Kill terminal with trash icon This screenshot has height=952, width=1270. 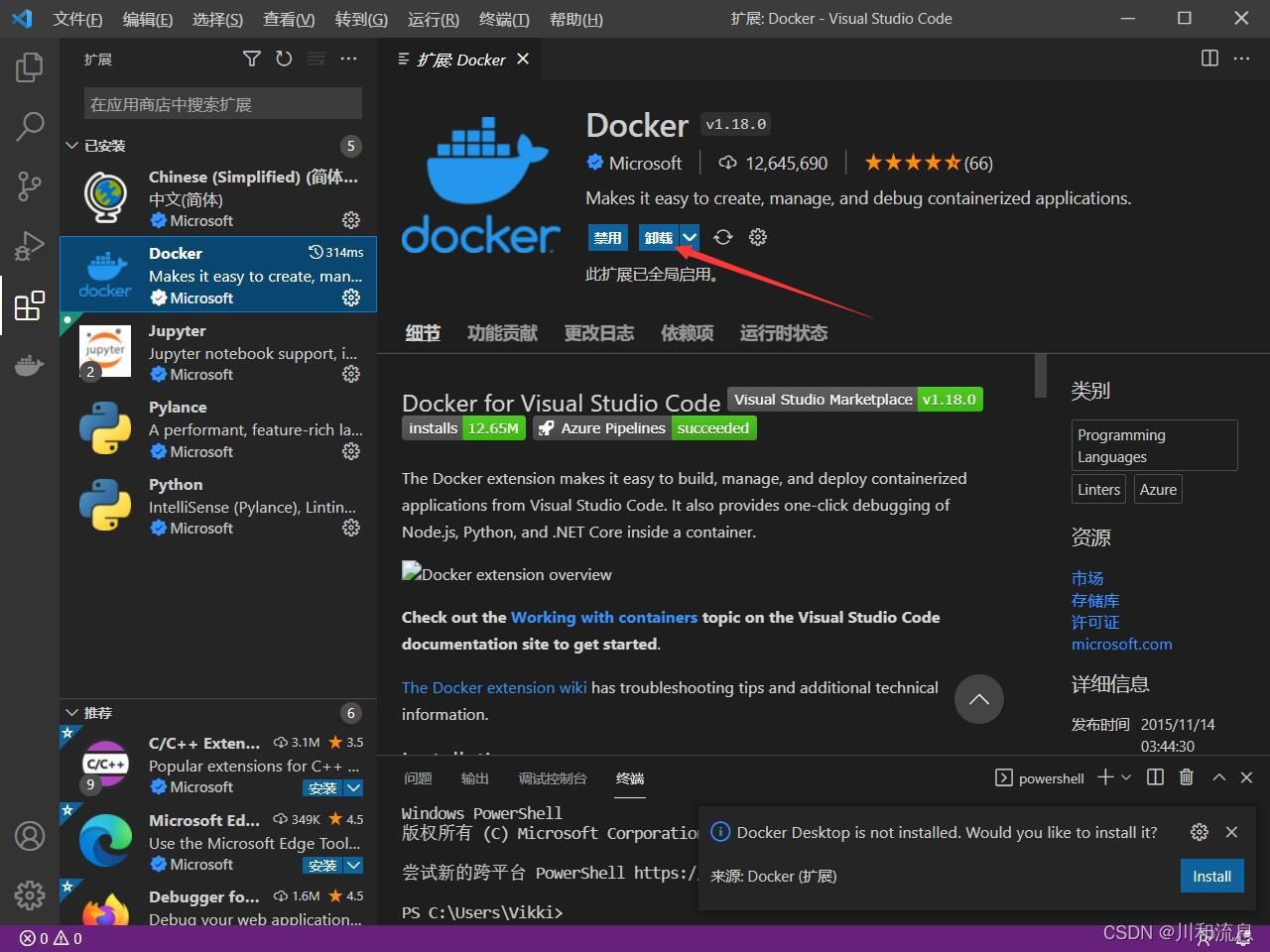click(x=1187, y=777)
